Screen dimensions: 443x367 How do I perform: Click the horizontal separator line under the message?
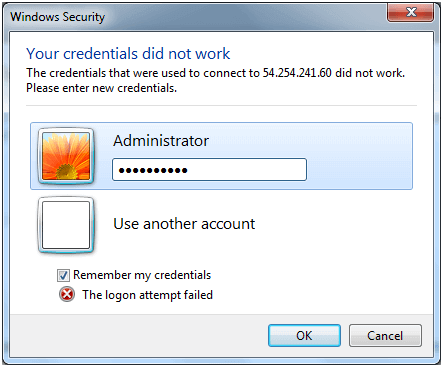point(221,106)
